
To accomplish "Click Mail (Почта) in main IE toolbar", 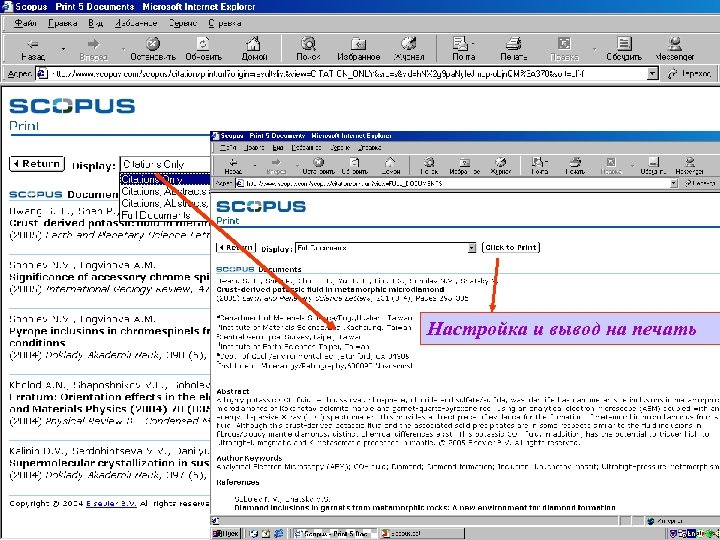I will click(x=461, y=49).
